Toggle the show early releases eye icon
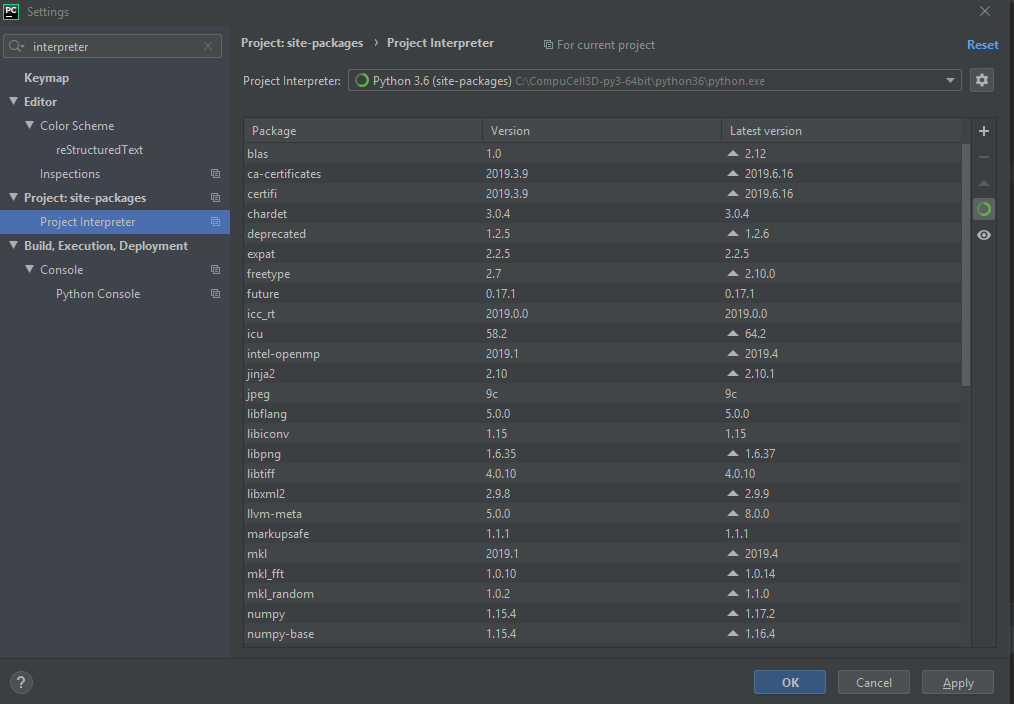Image resolution: width=1014 pixels, height=704 pixels. [x=984, y=235]
